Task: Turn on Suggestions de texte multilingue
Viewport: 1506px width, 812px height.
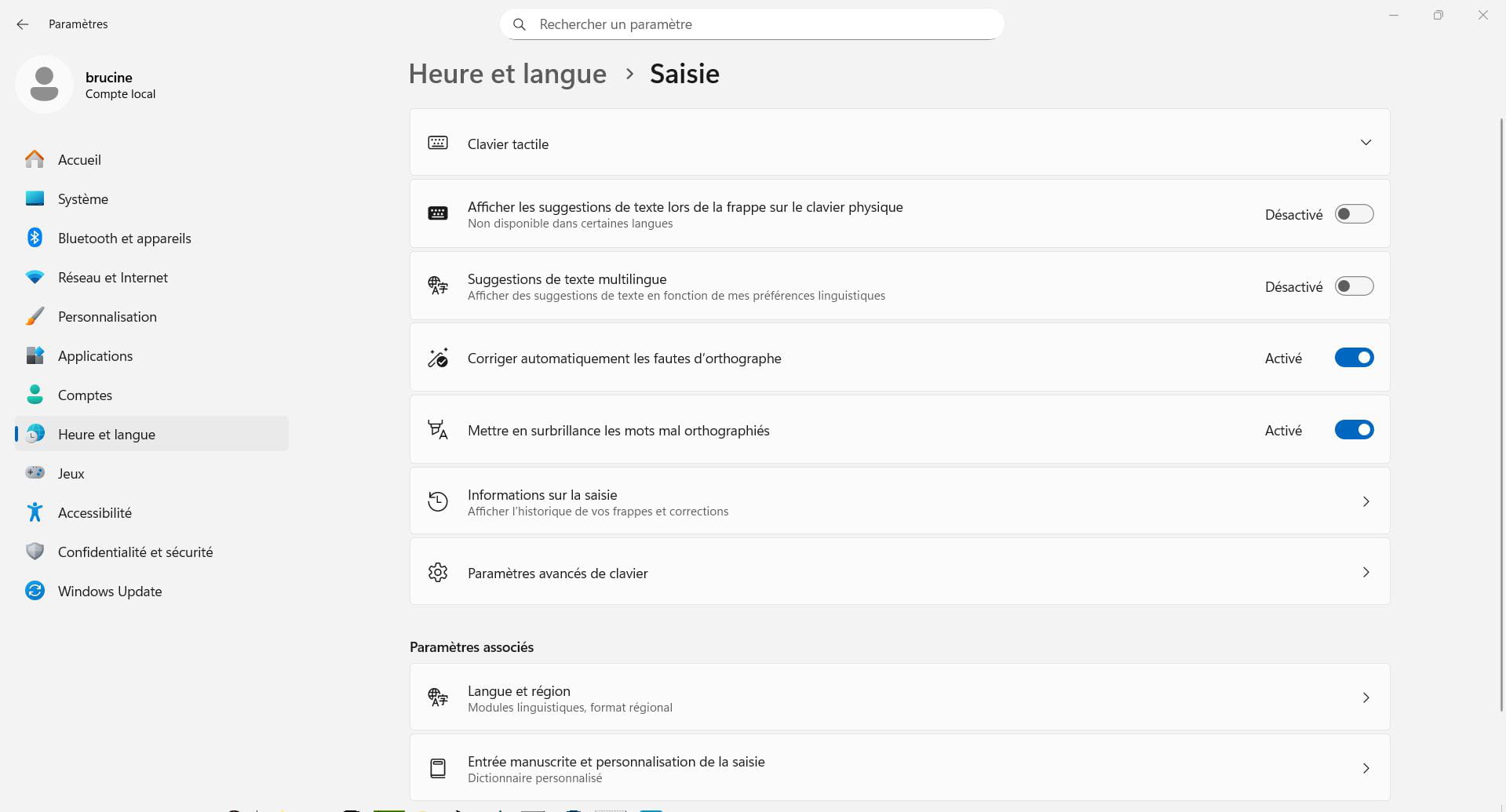Action: 1354,286
